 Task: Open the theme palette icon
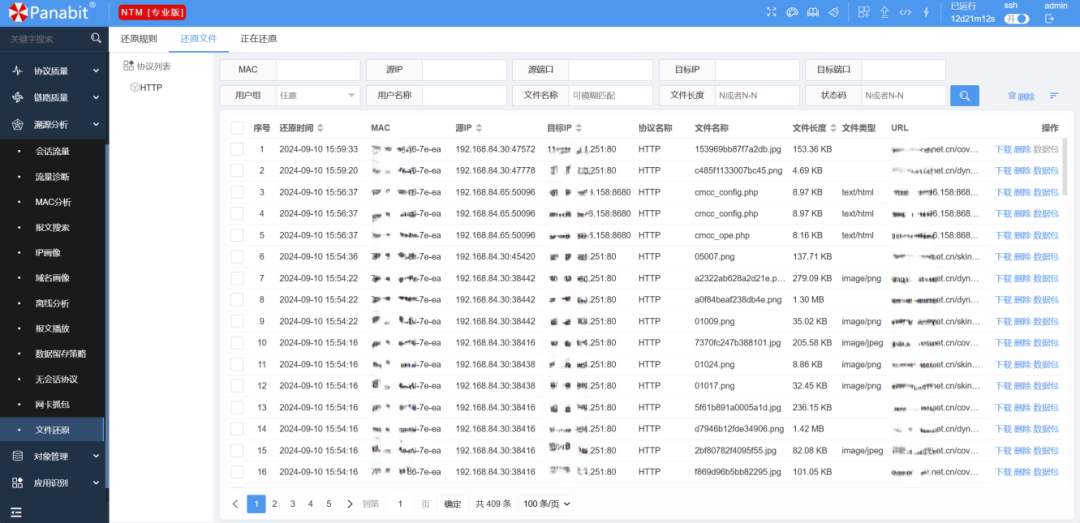[x=791, y=12]
